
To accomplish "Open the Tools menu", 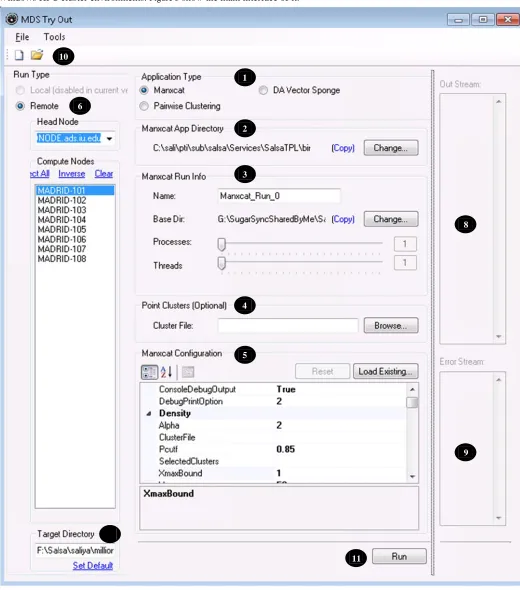I will pos(54,37).
